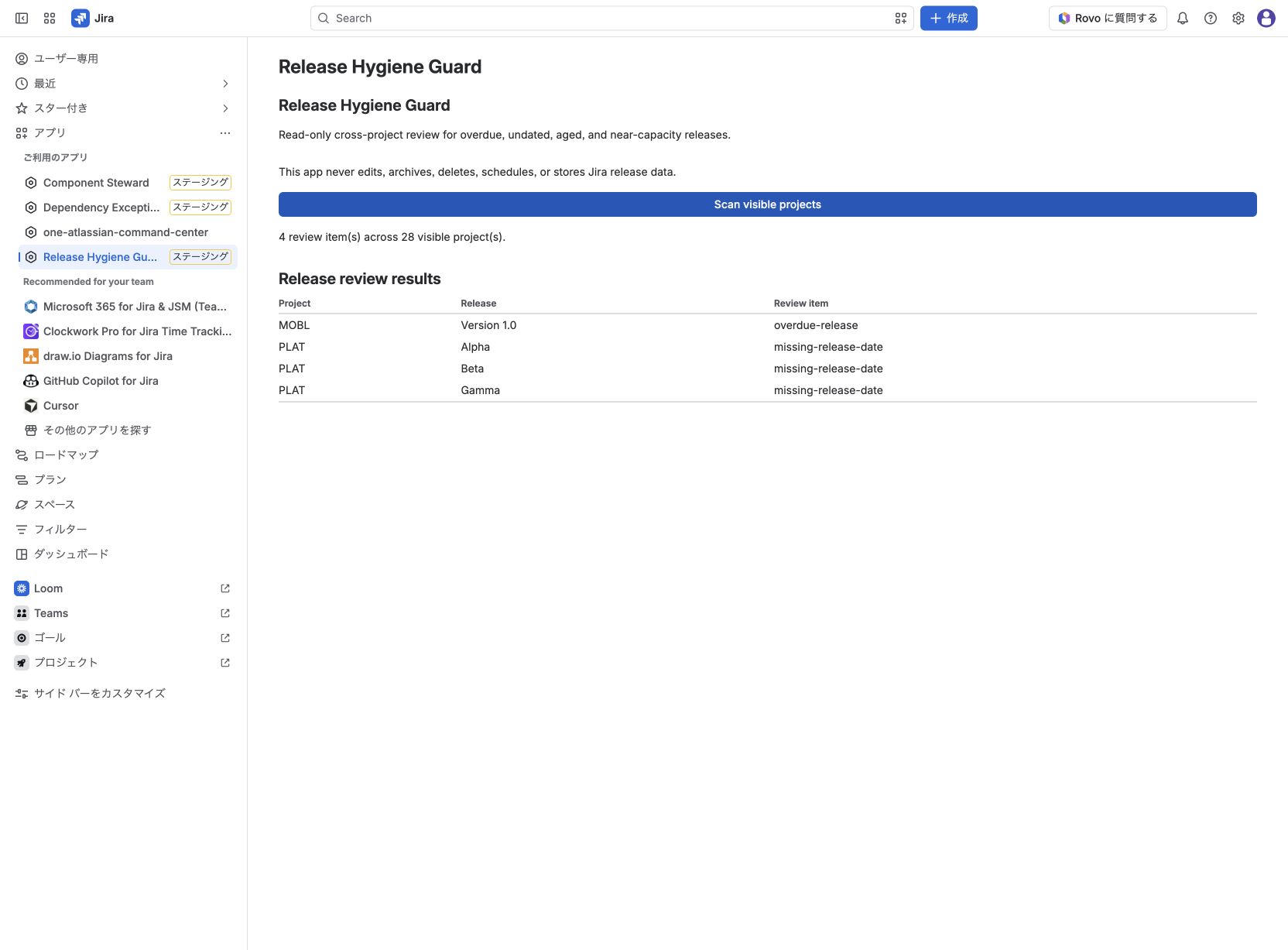Open the help question-mark icon
Screen dimensions: 1288x950
tap(1211, 18)
